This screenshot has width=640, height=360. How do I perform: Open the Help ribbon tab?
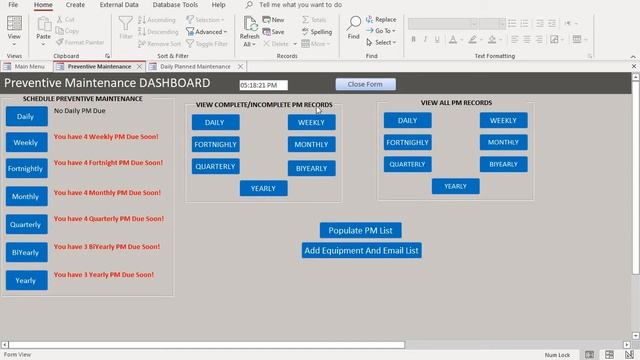218,5
